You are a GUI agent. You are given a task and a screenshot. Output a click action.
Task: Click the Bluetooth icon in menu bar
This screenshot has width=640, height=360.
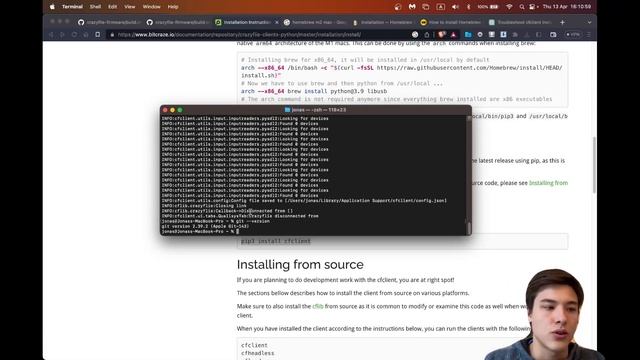469,7
